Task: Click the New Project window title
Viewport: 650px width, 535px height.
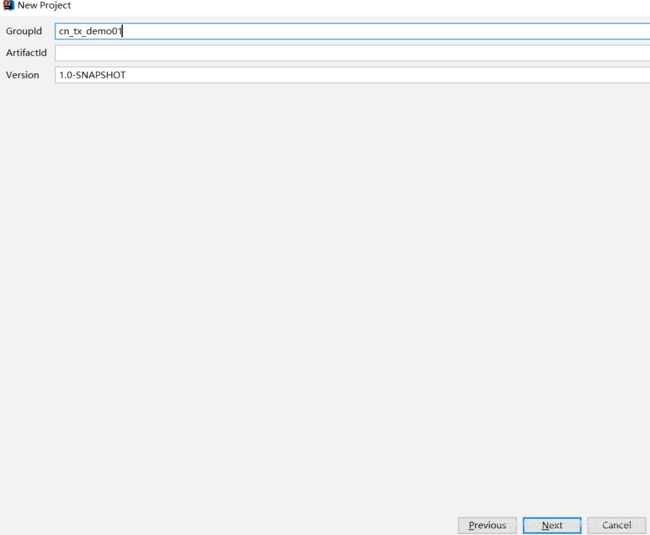Action: [x=44, y=5]
